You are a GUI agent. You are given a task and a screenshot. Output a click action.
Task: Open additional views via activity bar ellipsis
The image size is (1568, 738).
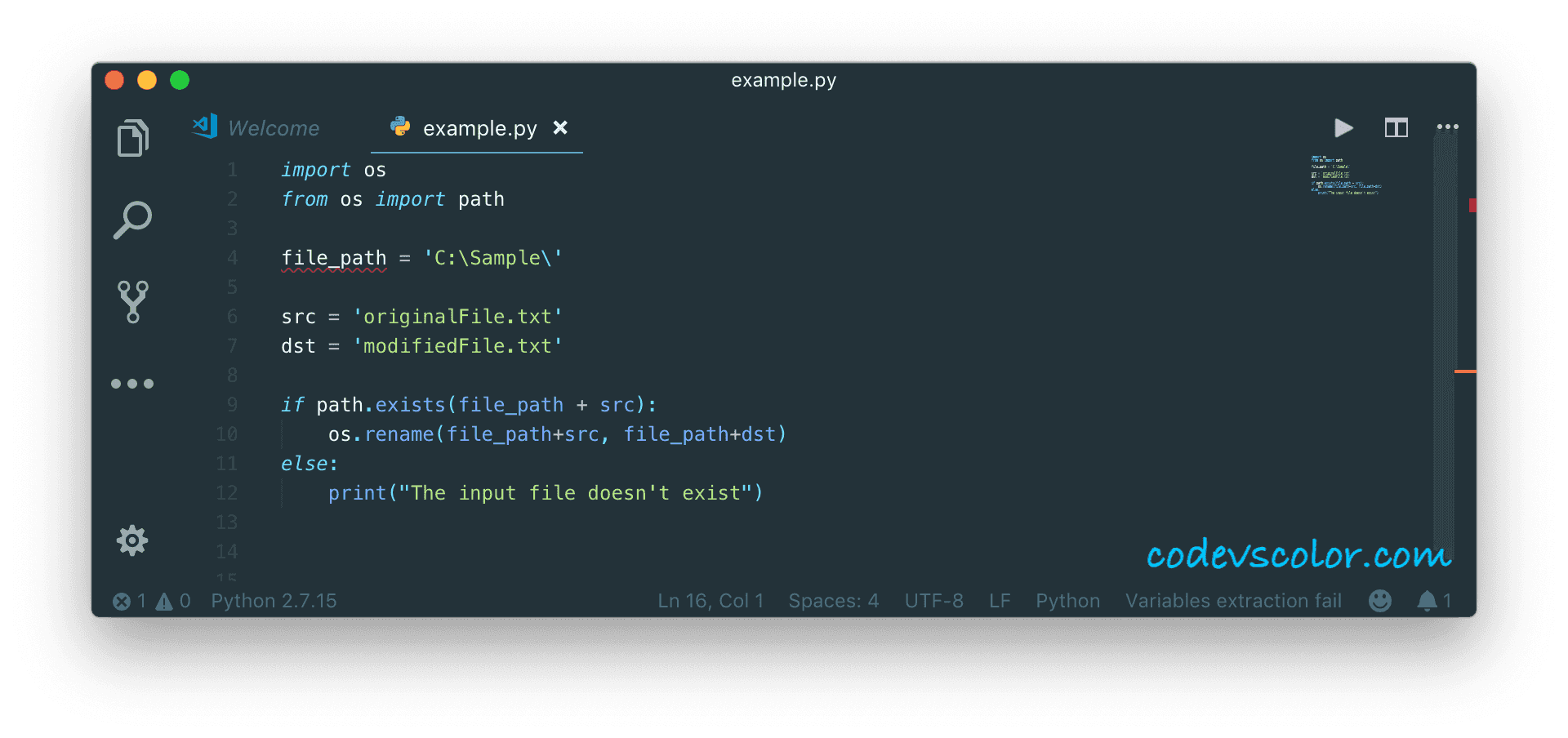[132, 383]
